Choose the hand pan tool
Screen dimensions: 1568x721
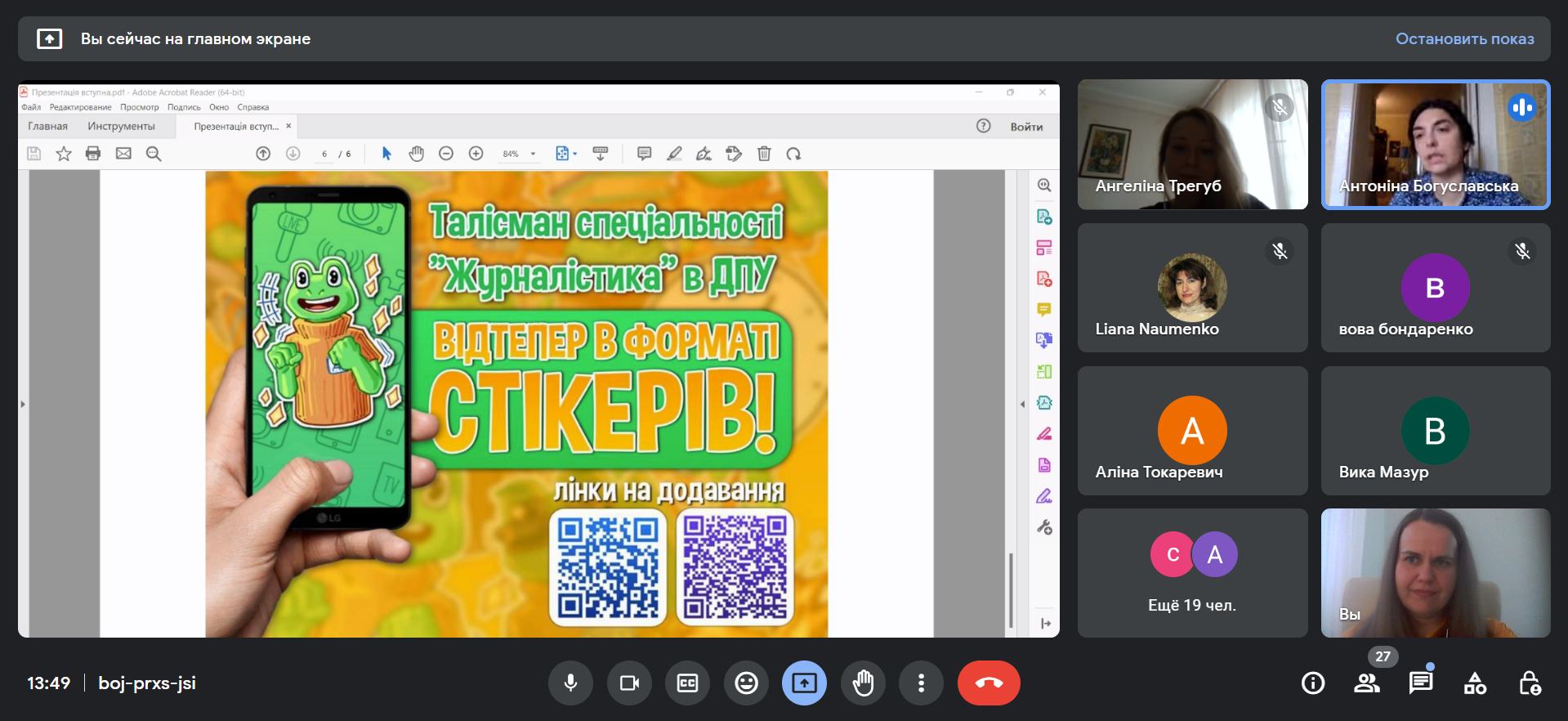[x=417, y=154]
